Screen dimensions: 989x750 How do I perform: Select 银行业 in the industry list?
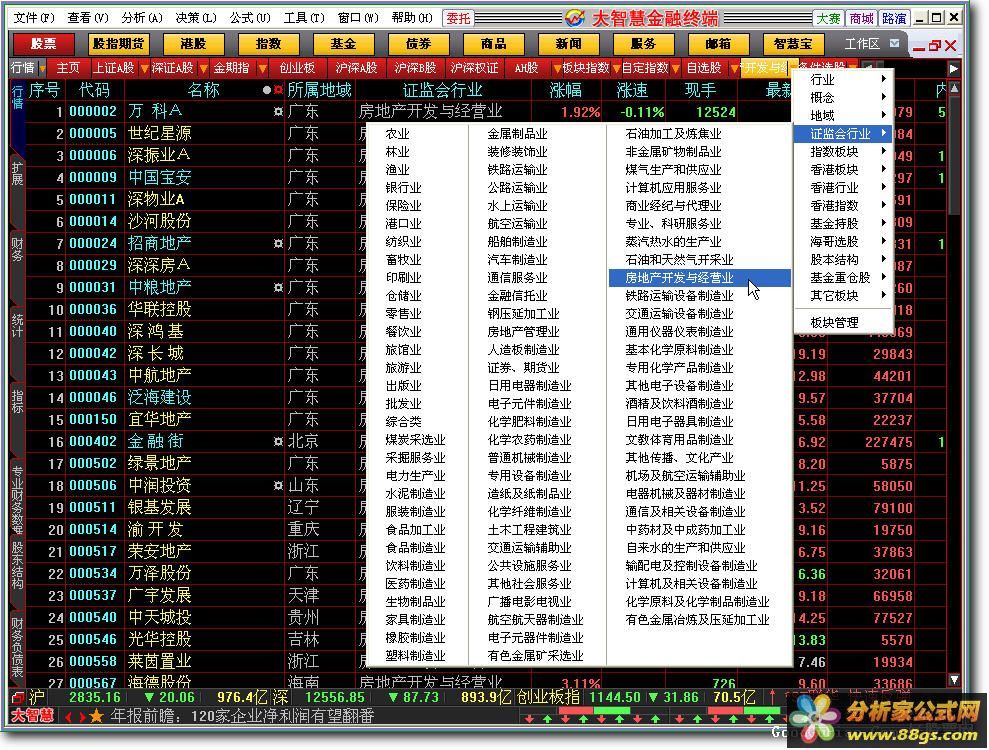pos(403,187)
